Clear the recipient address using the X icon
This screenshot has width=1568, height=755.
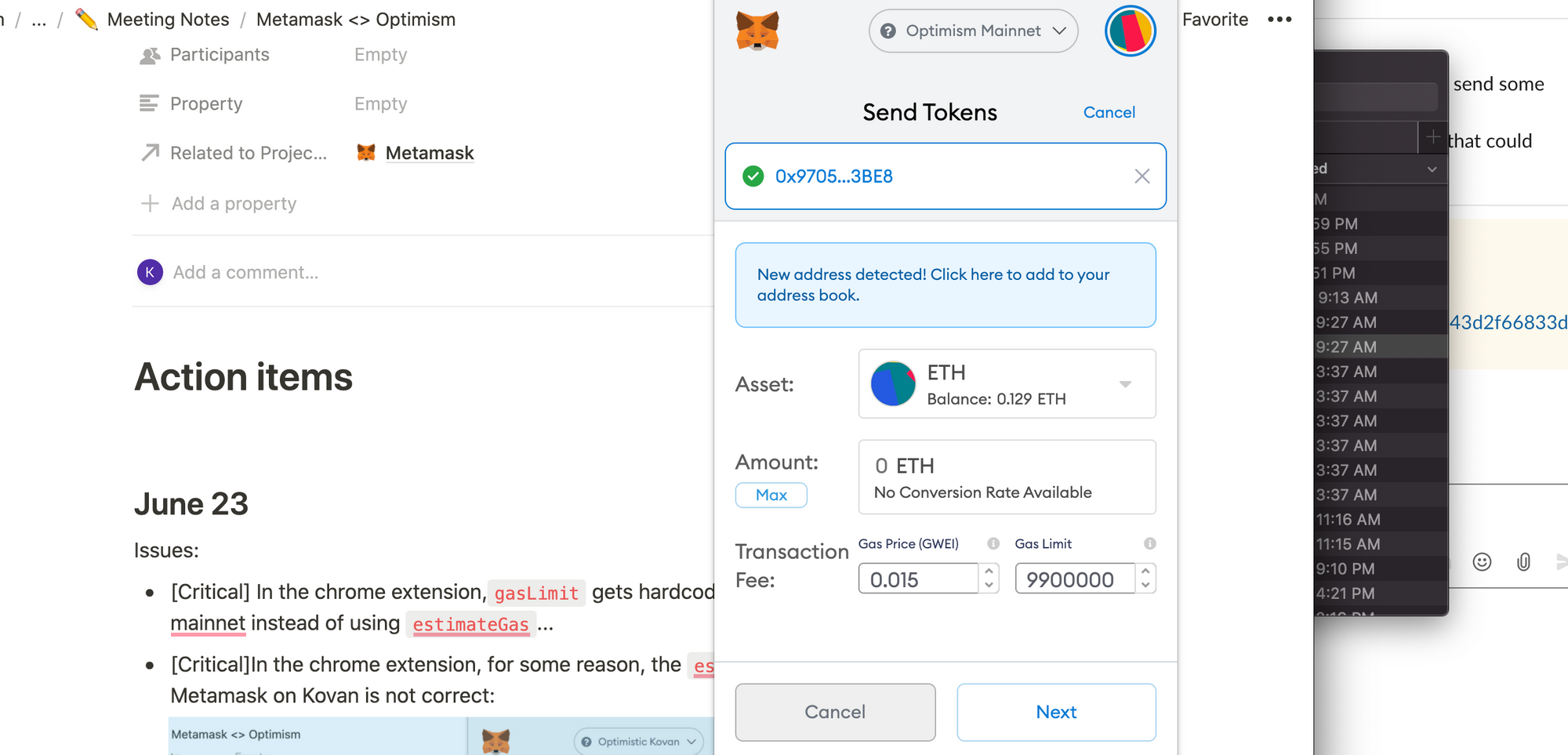point(1142,176)
